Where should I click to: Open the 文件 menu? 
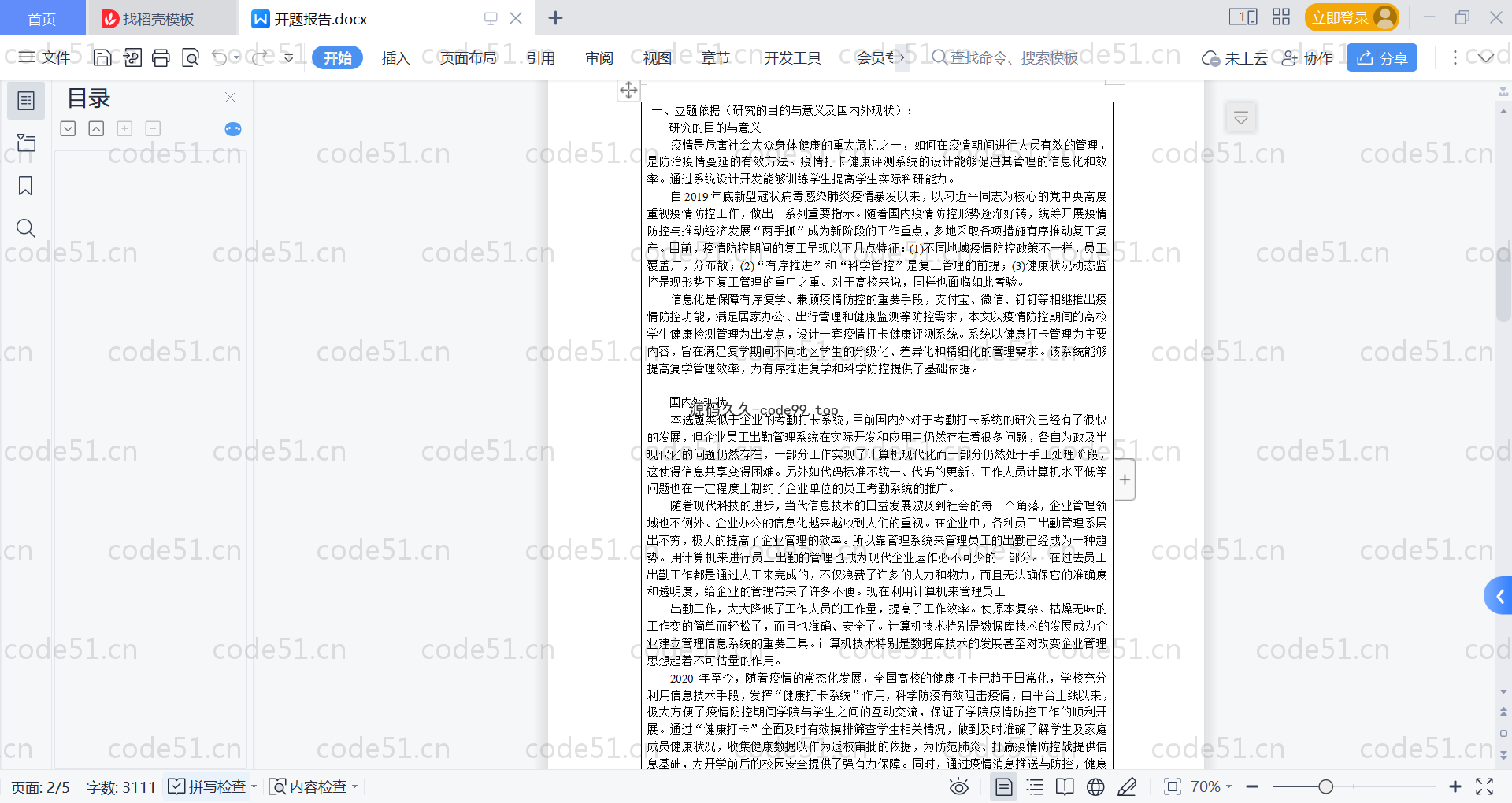(x=45, y=57)
